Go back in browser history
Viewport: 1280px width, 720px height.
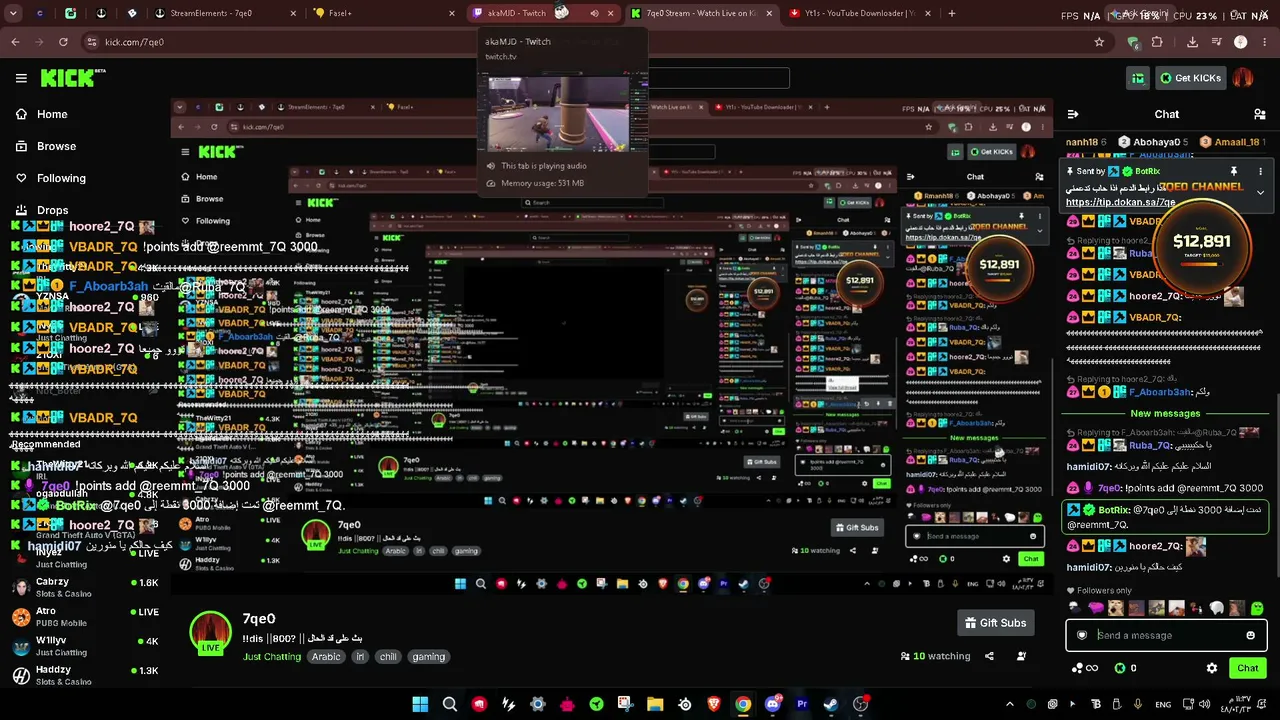(15, 42)
